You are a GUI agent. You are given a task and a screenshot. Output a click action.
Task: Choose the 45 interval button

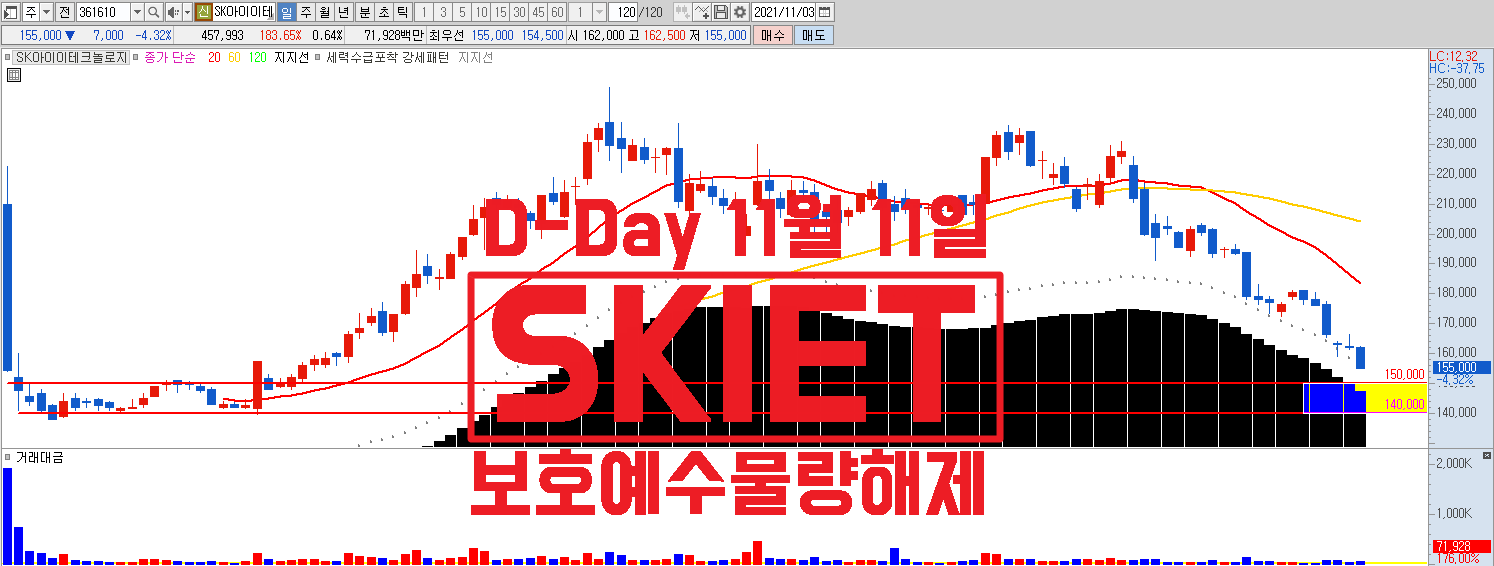pyautogui.click(x=537, y=12)
